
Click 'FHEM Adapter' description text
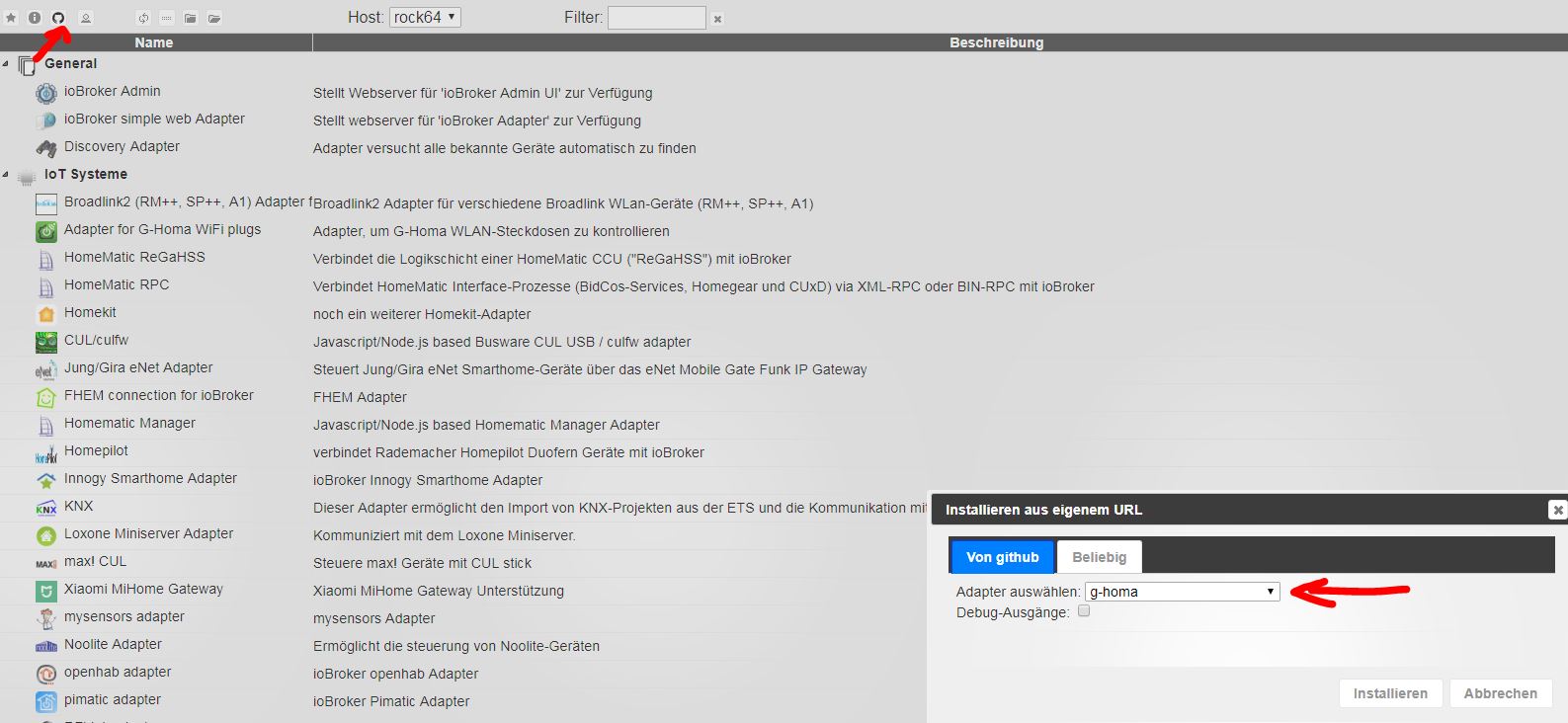pos(360,397)
